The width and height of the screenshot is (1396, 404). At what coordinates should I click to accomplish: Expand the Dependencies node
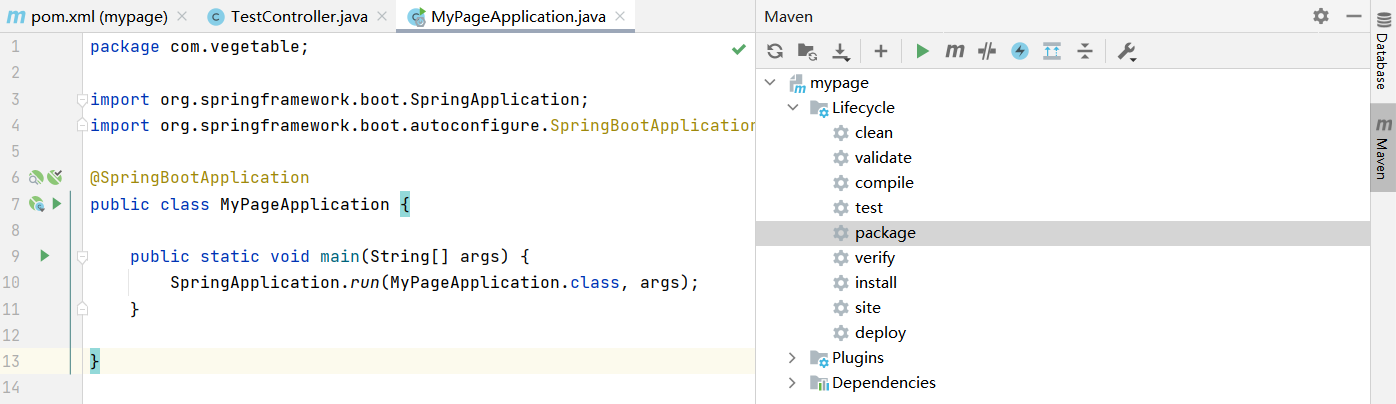point(792,382)
